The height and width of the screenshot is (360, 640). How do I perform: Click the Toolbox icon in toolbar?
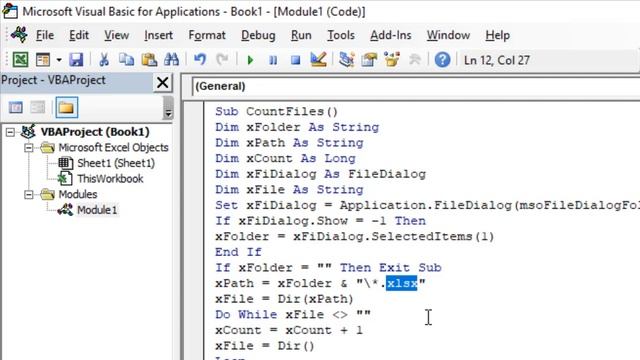(x=415, y=60)
